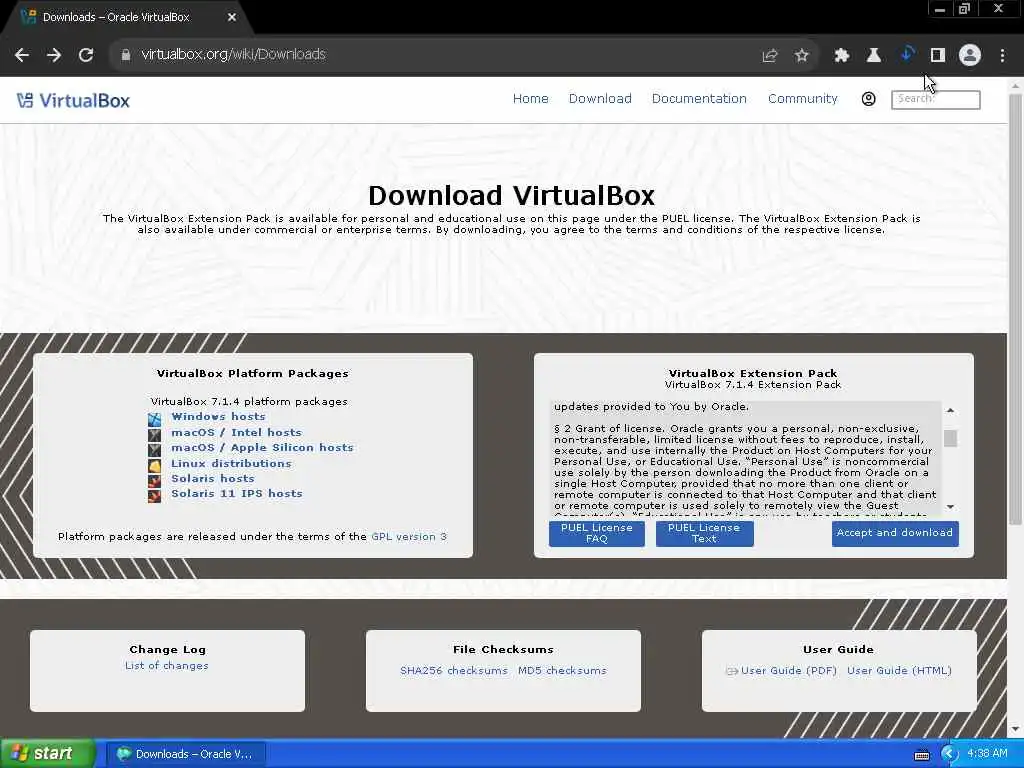This screenshot has height=768, width=1024.
Task: Click the page vertical scrollbar thumb
Action: (1015, 309)
